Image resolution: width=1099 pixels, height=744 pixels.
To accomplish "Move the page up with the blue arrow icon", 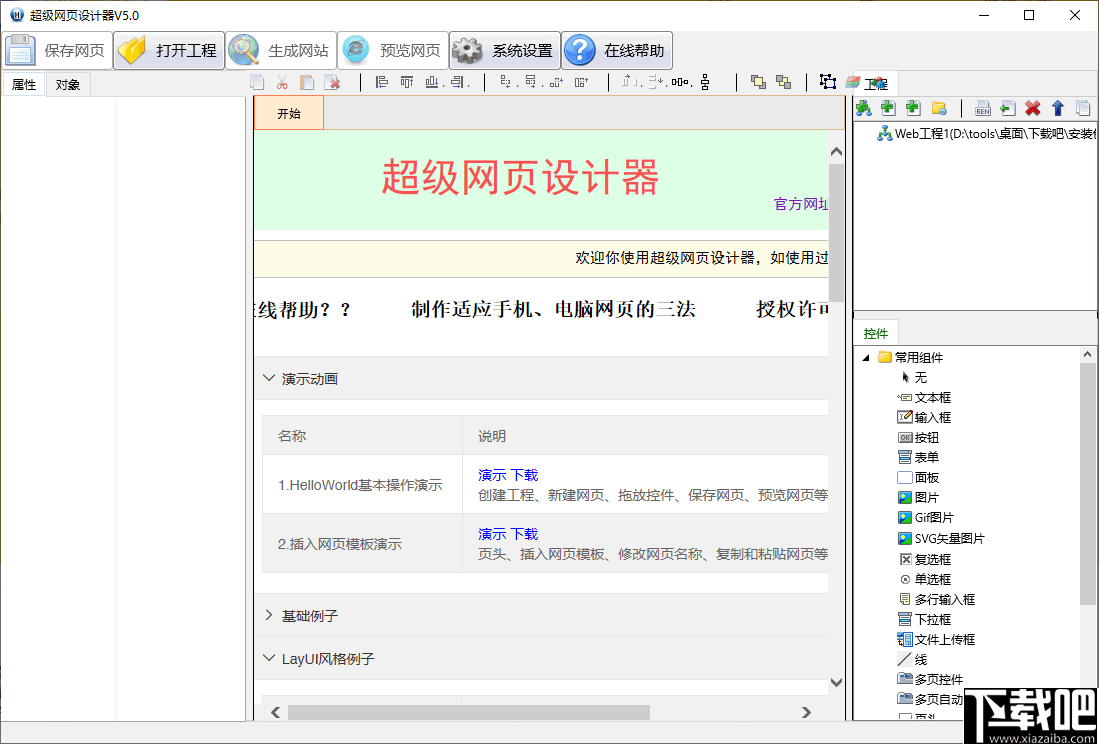I will pos(1059,108).
